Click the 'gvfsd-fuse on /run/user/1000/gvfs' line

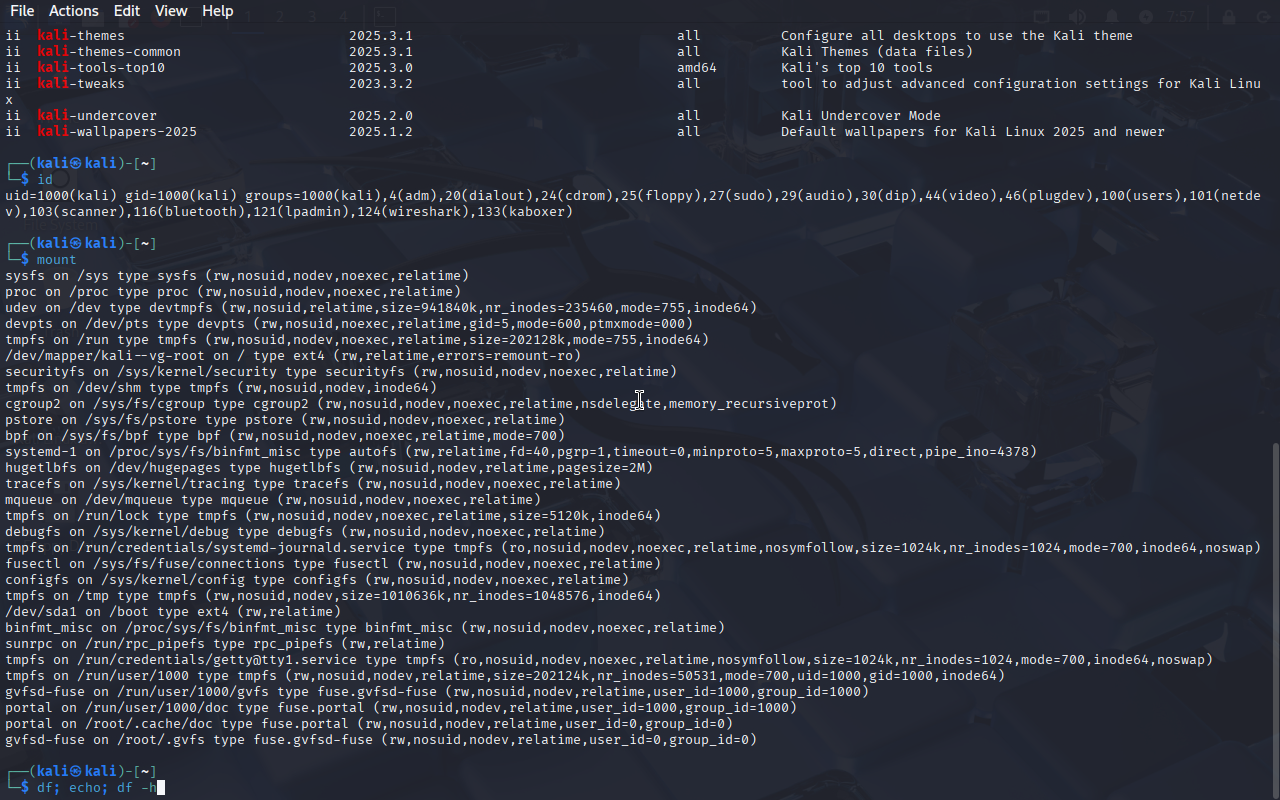(437, 692)
